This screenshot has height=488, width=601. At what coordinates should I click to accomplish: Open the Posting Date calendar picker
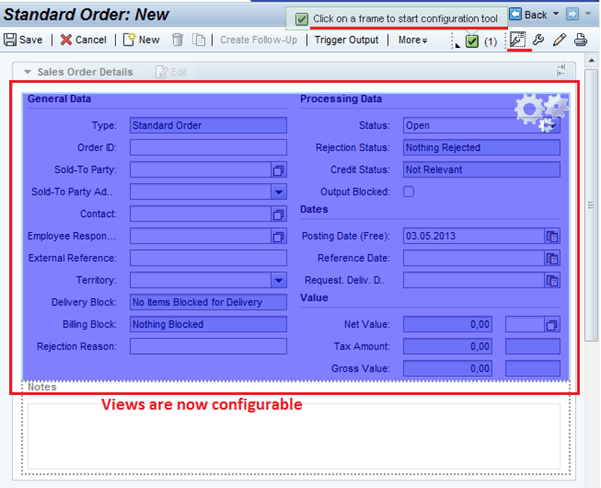click(x=552, y=236)
